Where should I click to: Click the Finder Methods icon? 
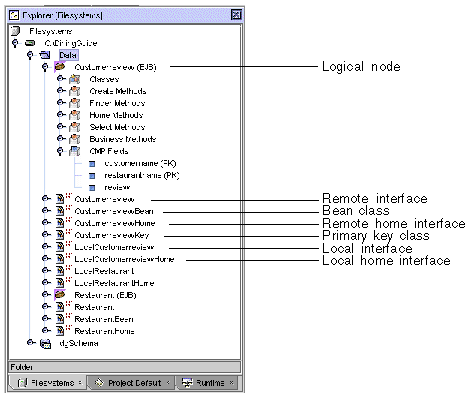click(x=75, y=103)
